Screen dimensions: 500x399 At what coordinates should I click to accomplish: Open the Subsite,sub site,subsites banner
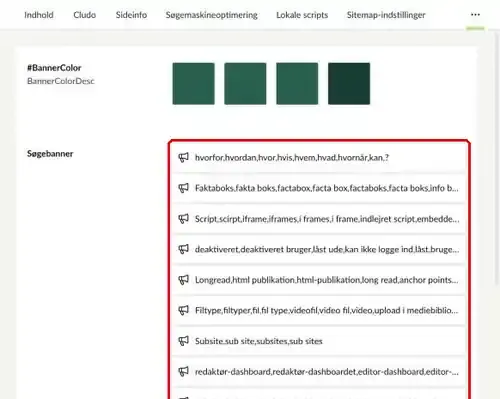[x=319, y=341]
